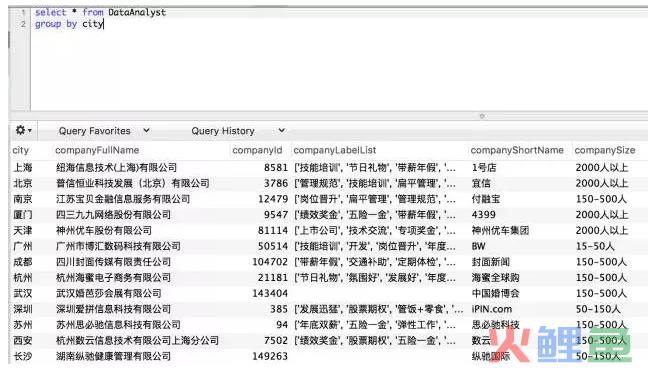Image resolution: width=656 pixels, height=368 pixels.
Task: Click the companyId column header
Action: click(257, 150)
